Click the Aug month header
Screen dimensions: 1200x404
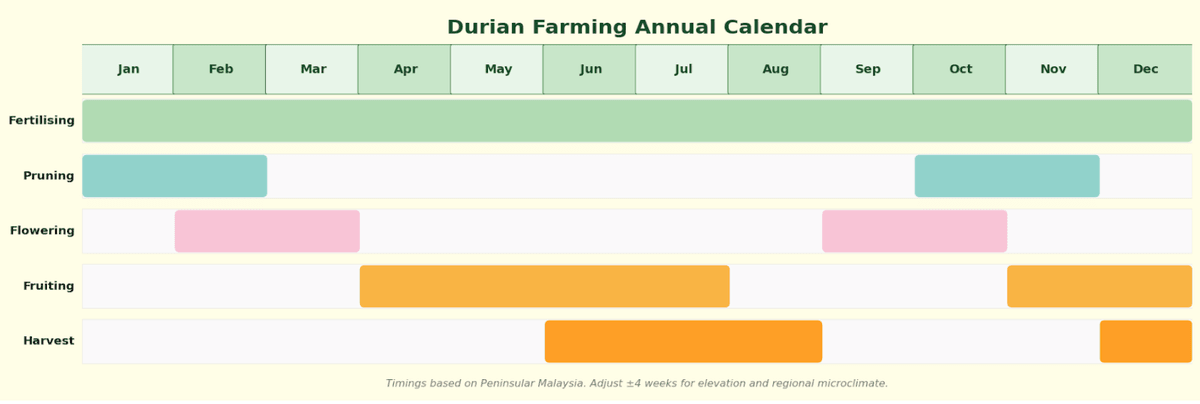775,70
